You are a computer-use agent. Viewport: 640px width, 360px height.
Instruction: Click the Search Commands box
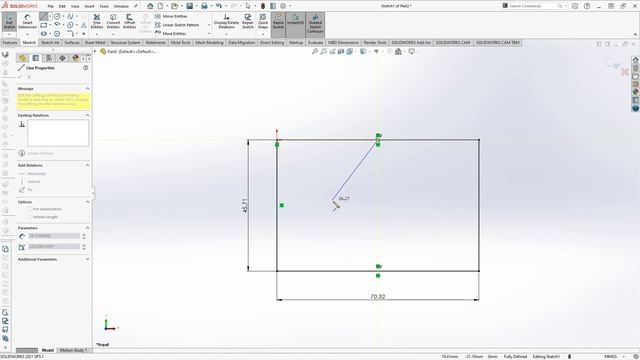point(533,6)
